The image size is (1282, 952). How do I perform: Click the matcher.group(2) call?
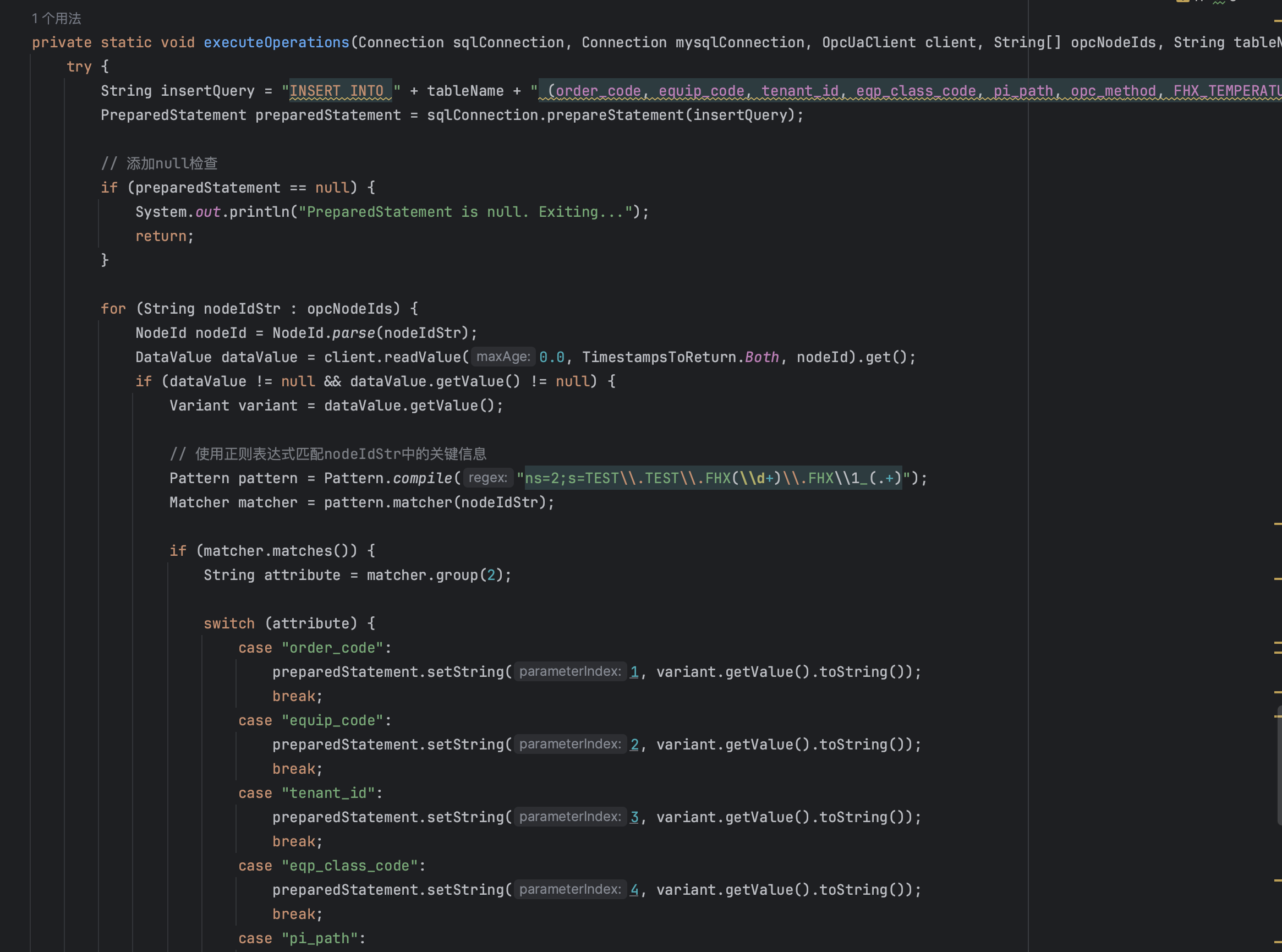435,575
